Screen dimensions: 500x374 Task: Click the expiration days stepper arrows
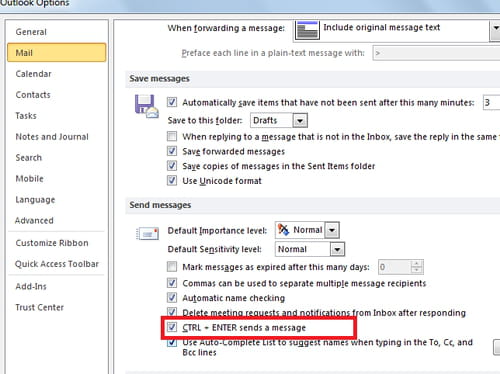[416, 267]
